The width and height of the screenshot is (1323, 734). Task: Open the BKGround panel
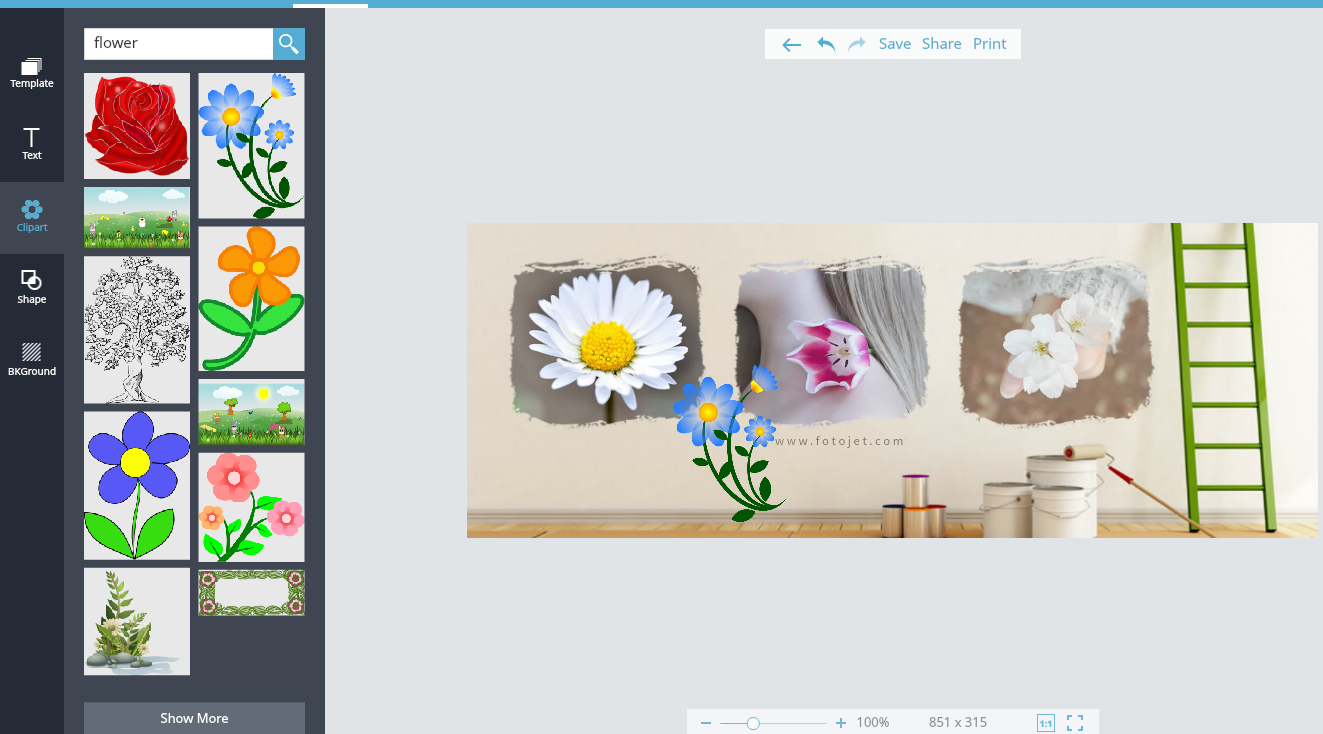coord(32,358)
